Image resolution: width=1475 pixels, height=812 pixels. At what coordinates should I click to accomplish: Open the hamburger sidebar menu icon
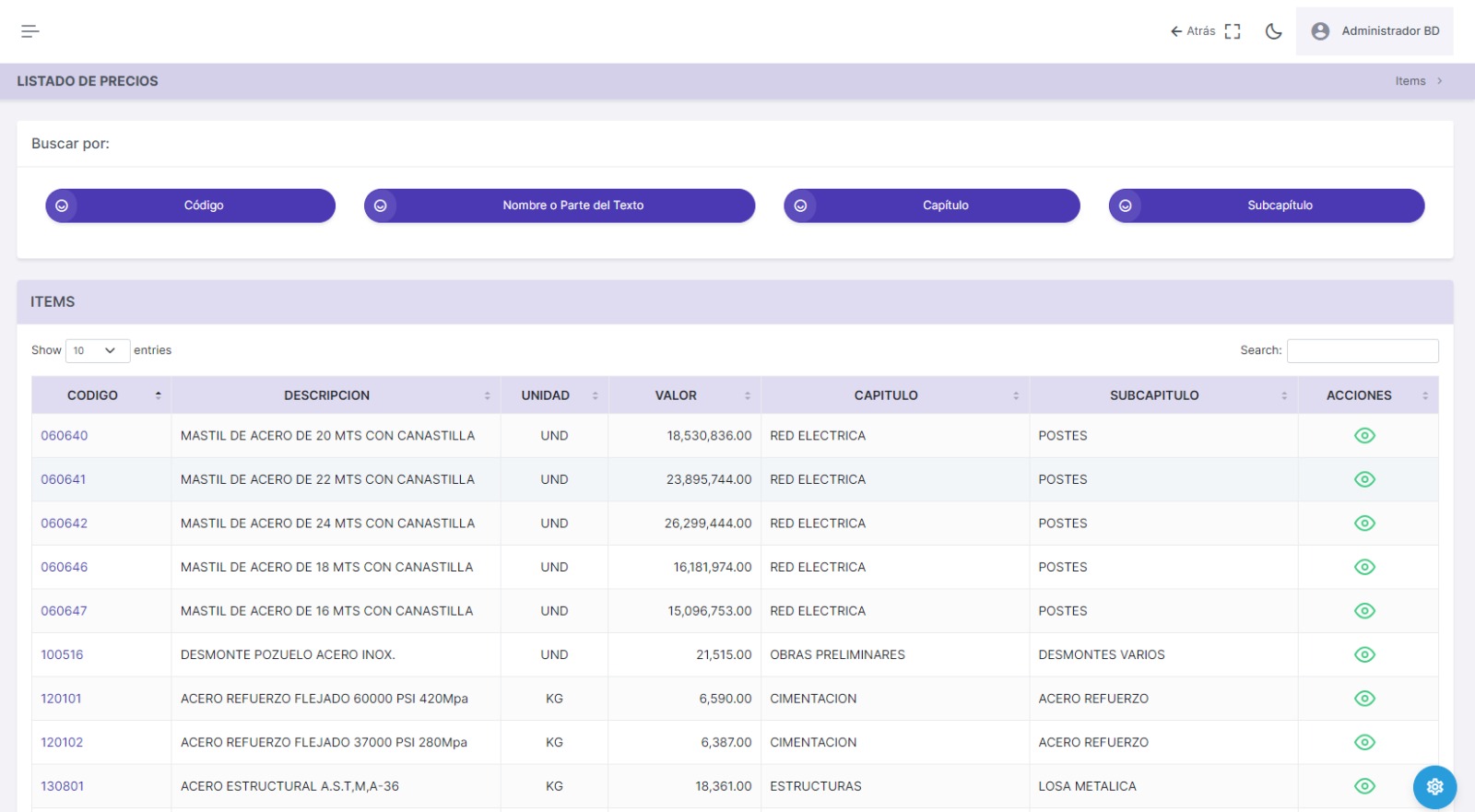[30, 31]
